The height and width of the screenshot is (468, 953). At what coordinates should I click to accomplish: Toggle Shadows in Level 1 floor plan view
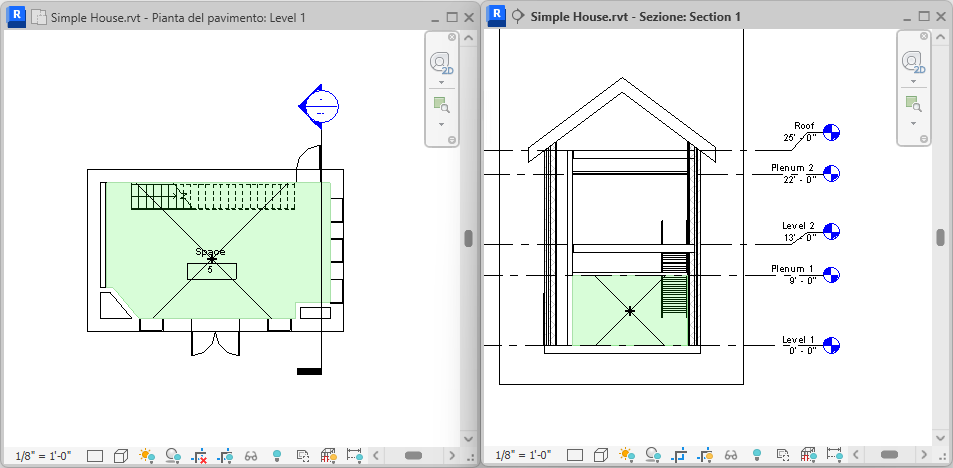[174, 455]
